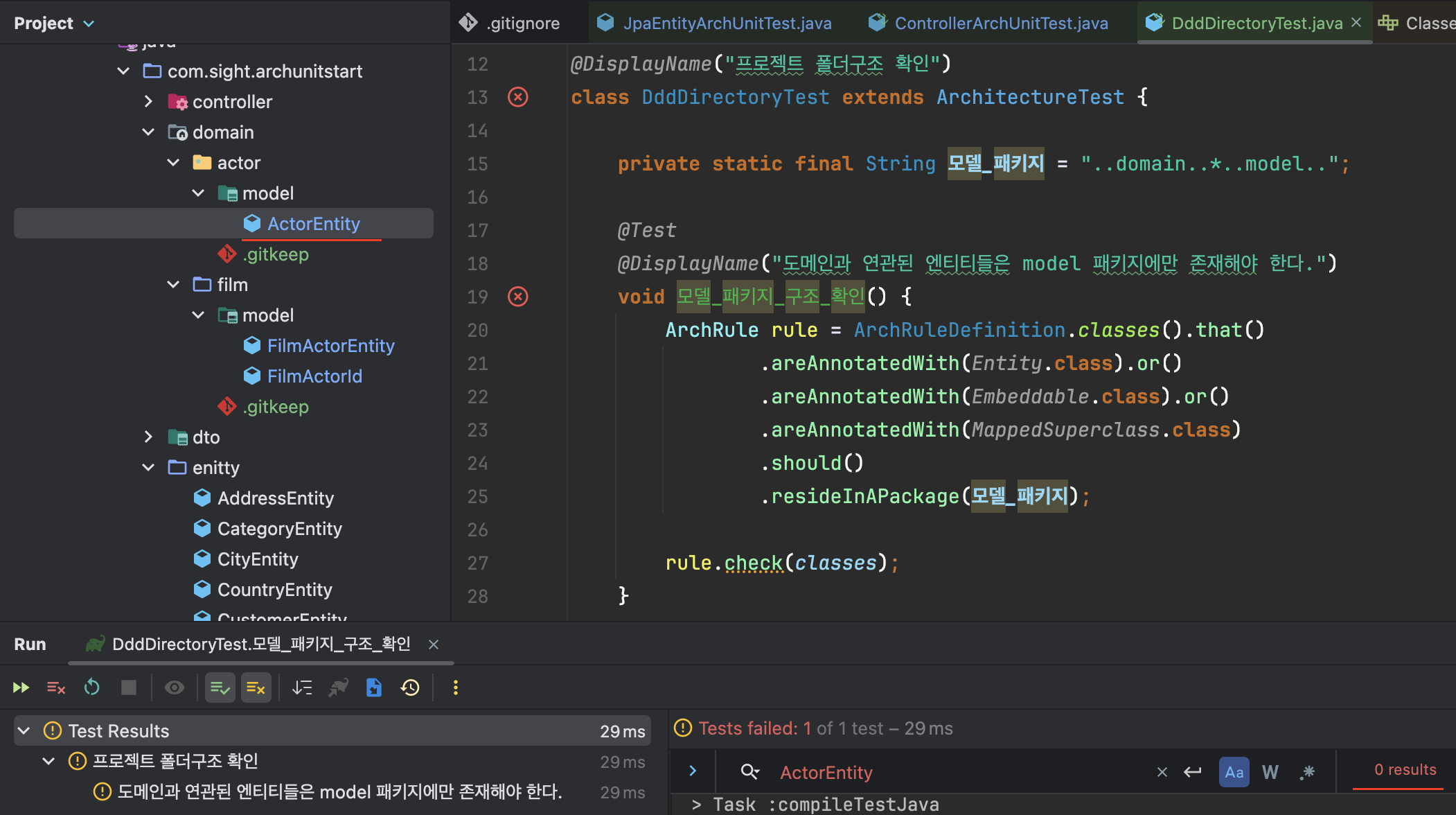Collapse the domain package folder
This screenshot has width=1456, height=815.
coord(148,132)
